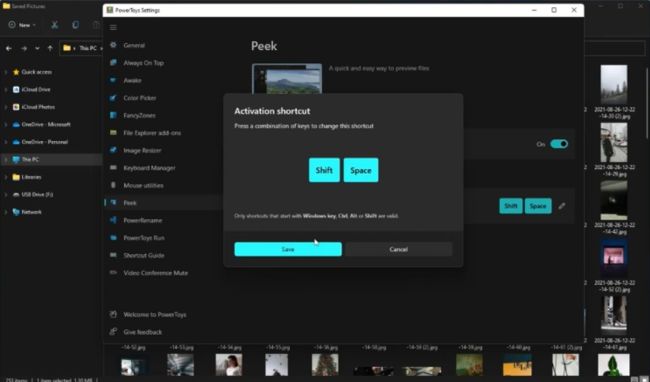Open the PowerToys hamburger navigation menu
Viewport: 650px width, 382px height.
point(113,27)
